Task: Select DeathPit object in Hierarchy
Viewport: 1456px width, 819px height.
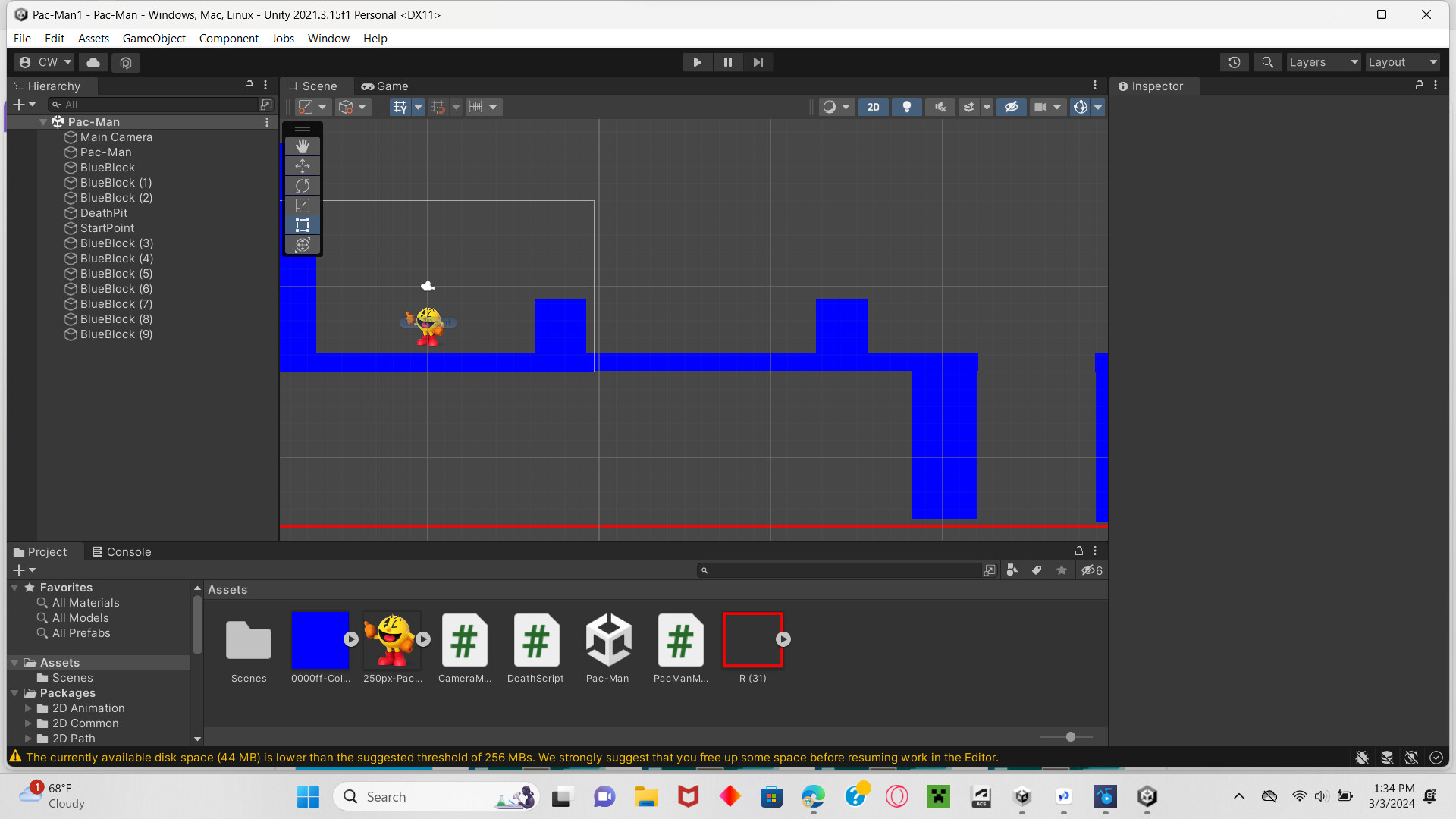Action: pyautogui.click(x=104, y=213)
